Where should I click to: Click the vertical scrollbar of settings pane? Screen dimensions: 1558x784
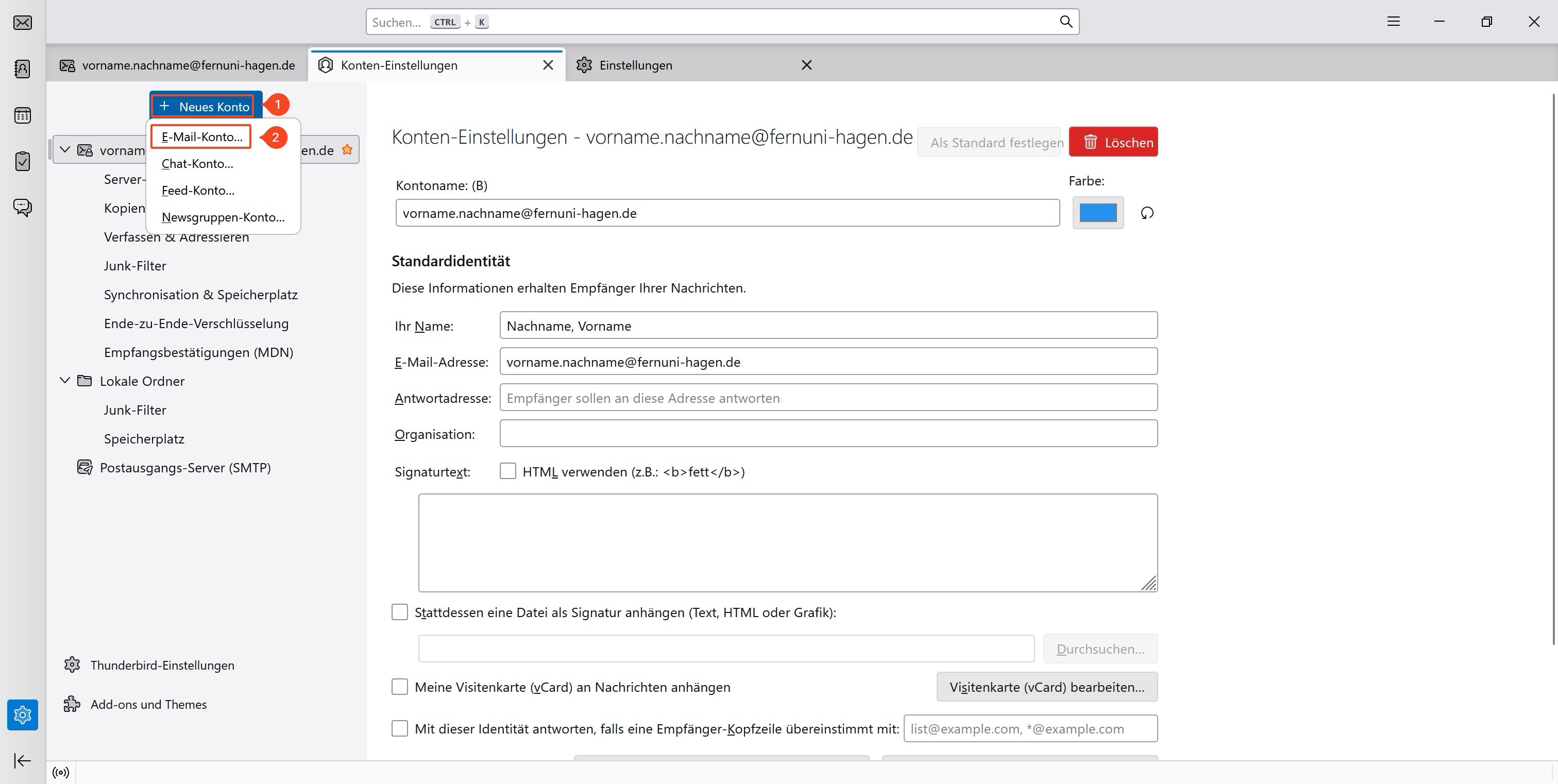pyautogui.click(x=1554, y=369)
